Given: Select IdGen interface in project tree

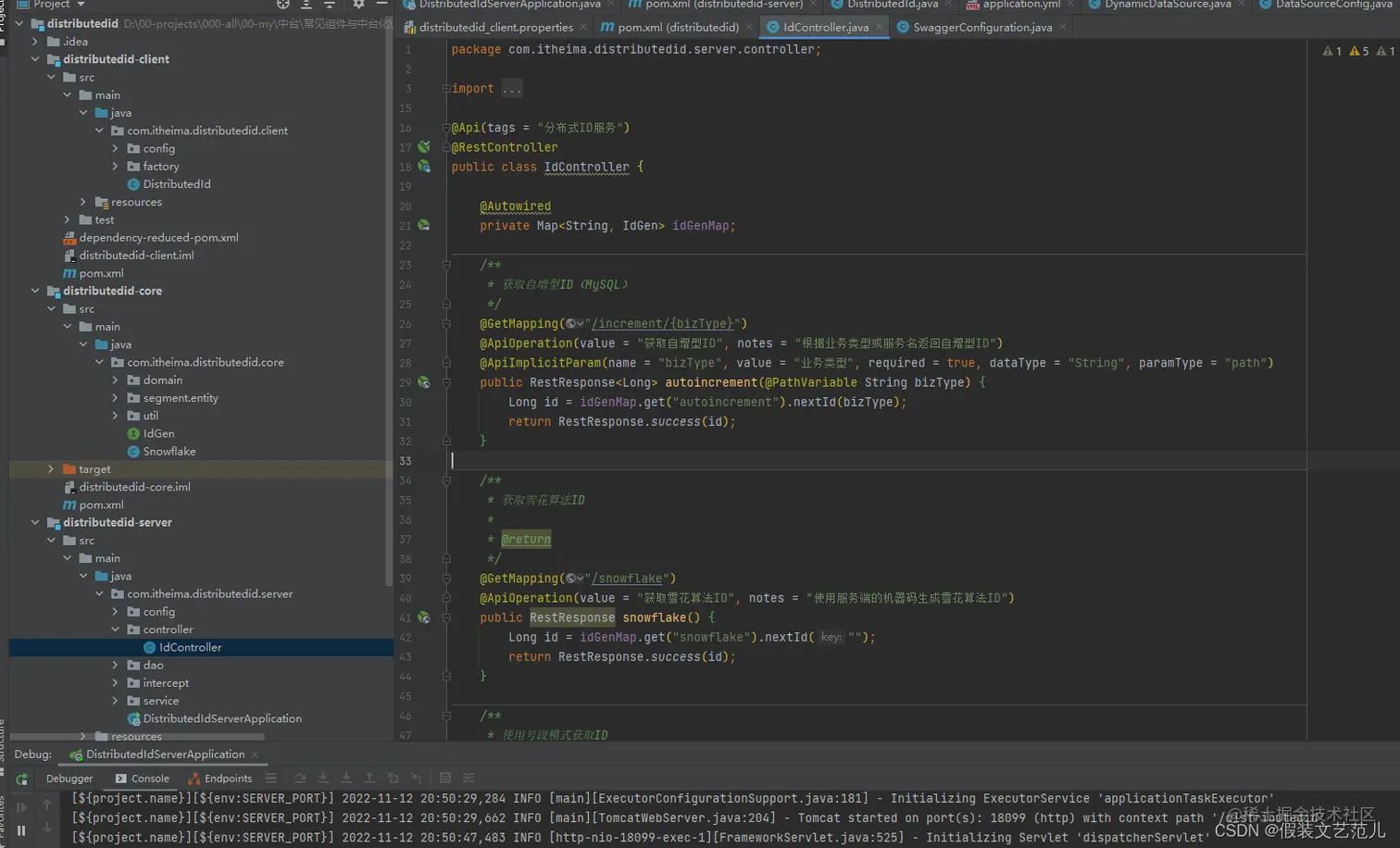Looking at the screenshot, I should pos(150,434).
